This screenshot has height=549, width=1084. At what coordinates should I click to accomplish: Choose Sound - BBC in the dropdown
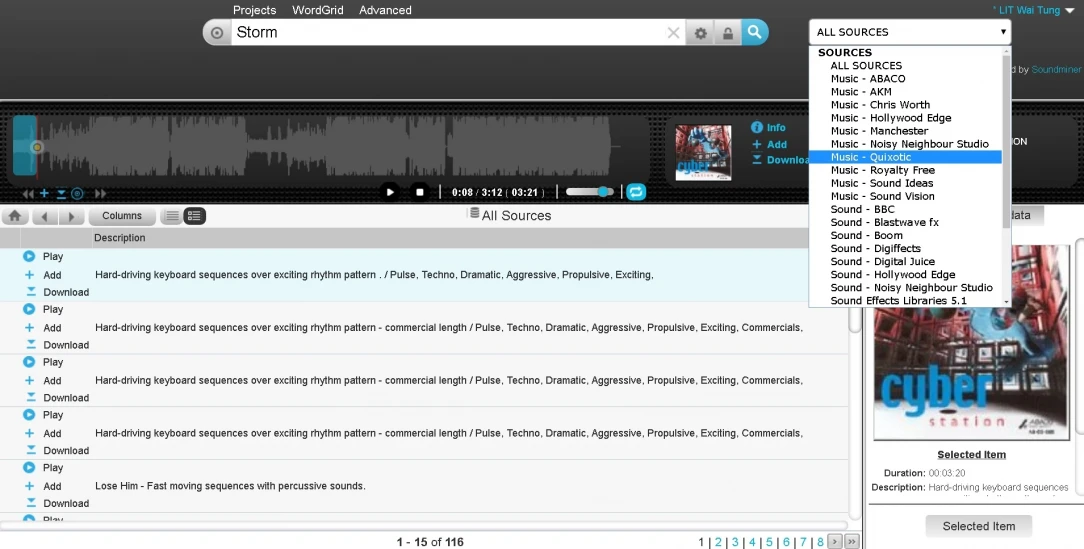point(862,209)
